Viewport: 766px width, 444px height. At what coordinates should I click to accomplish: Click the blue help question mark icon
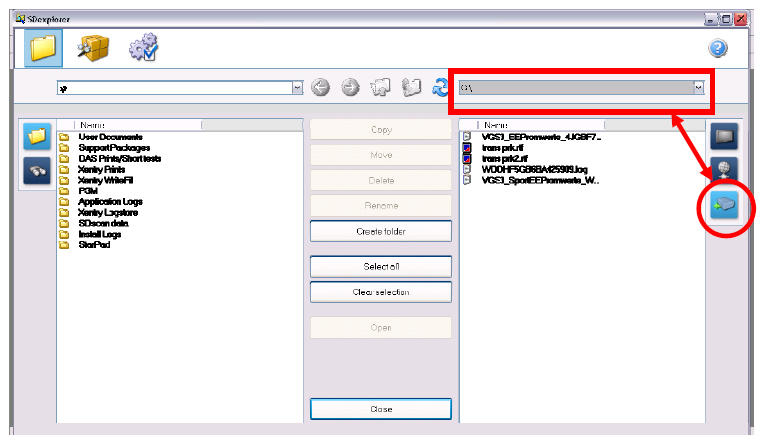point(717,48)
